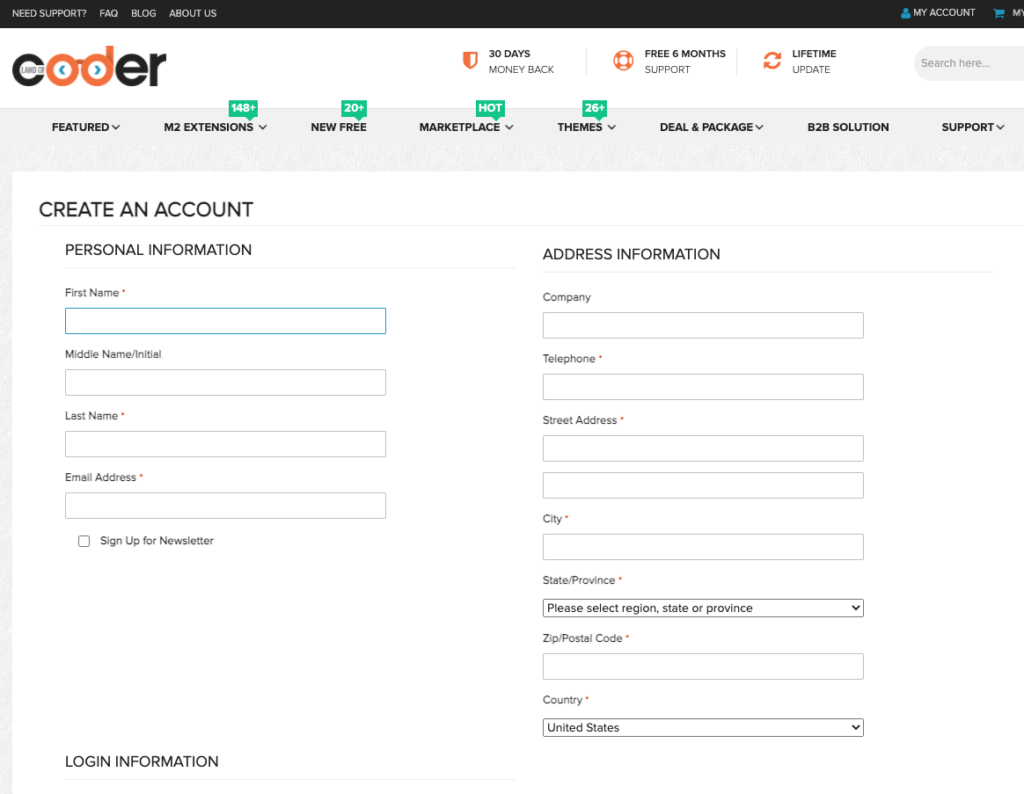The height and width of the screenshot is (794, 1024).
Task: Open the shopping cart icon
Action: click(998, 13)
